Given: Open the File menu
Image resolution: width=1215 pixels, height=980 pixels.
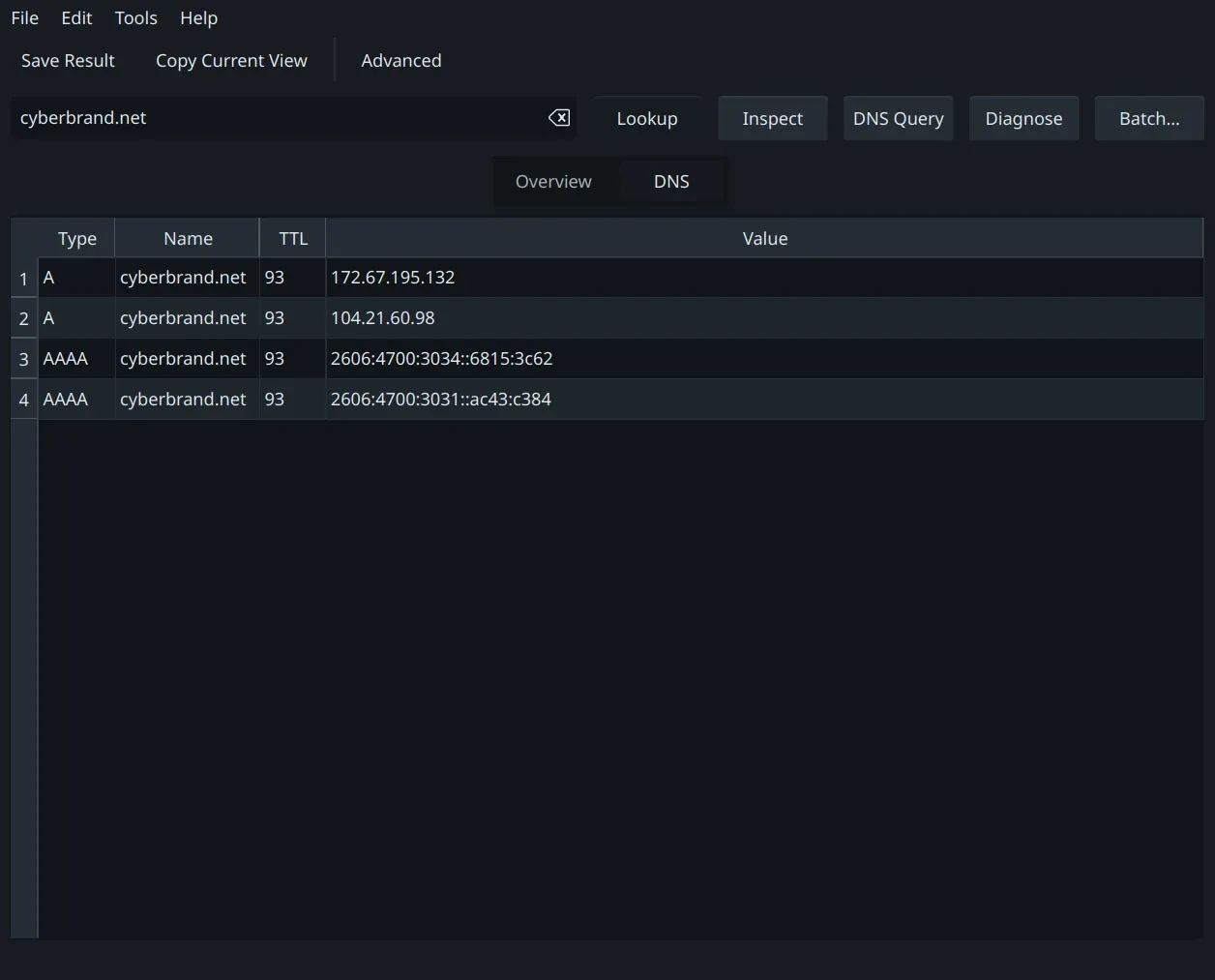Looking at the screenshot, I should (x=25, y=18).
